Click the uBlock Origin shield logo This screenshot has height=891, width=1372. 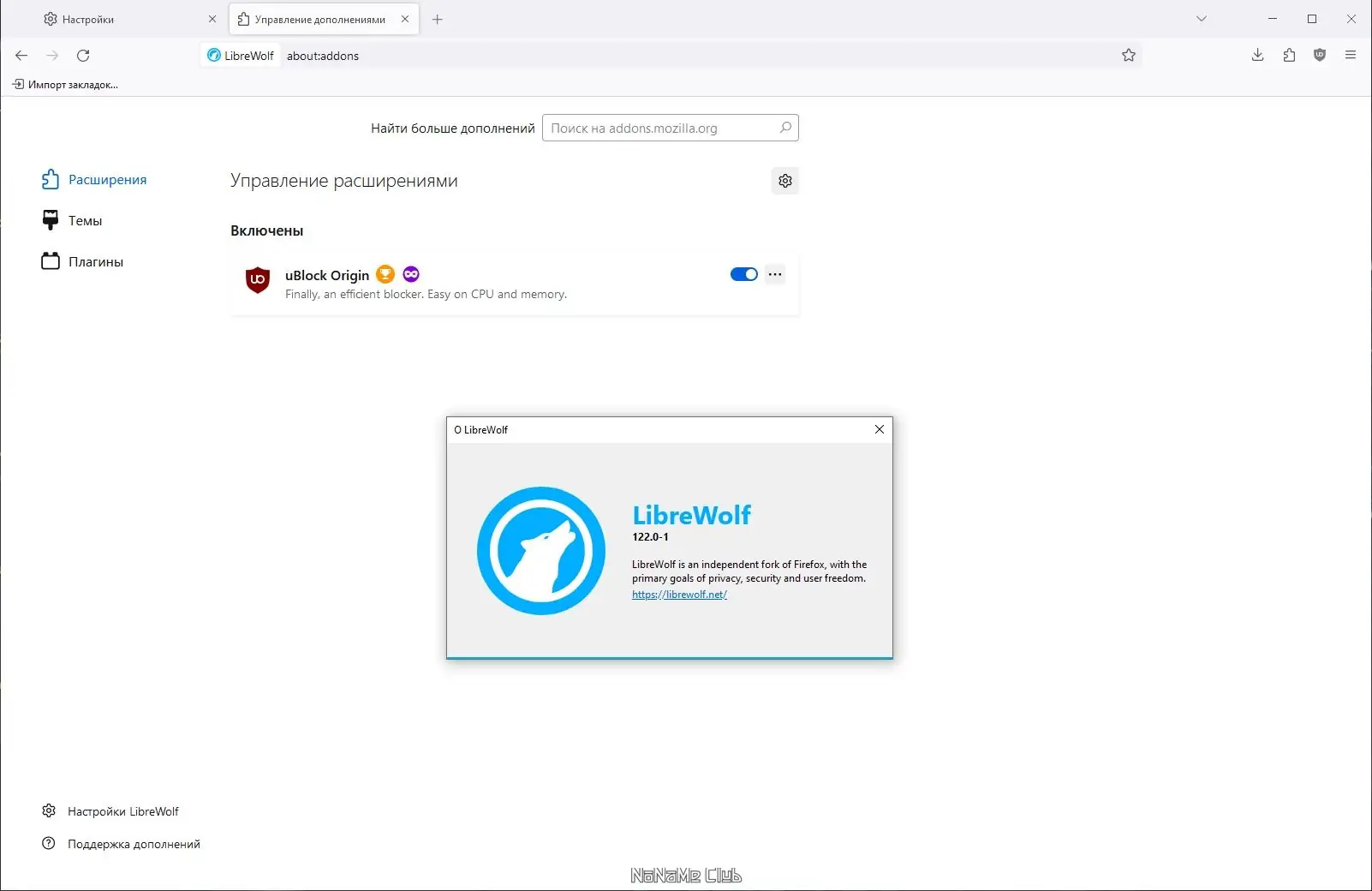tap(258, 280)
